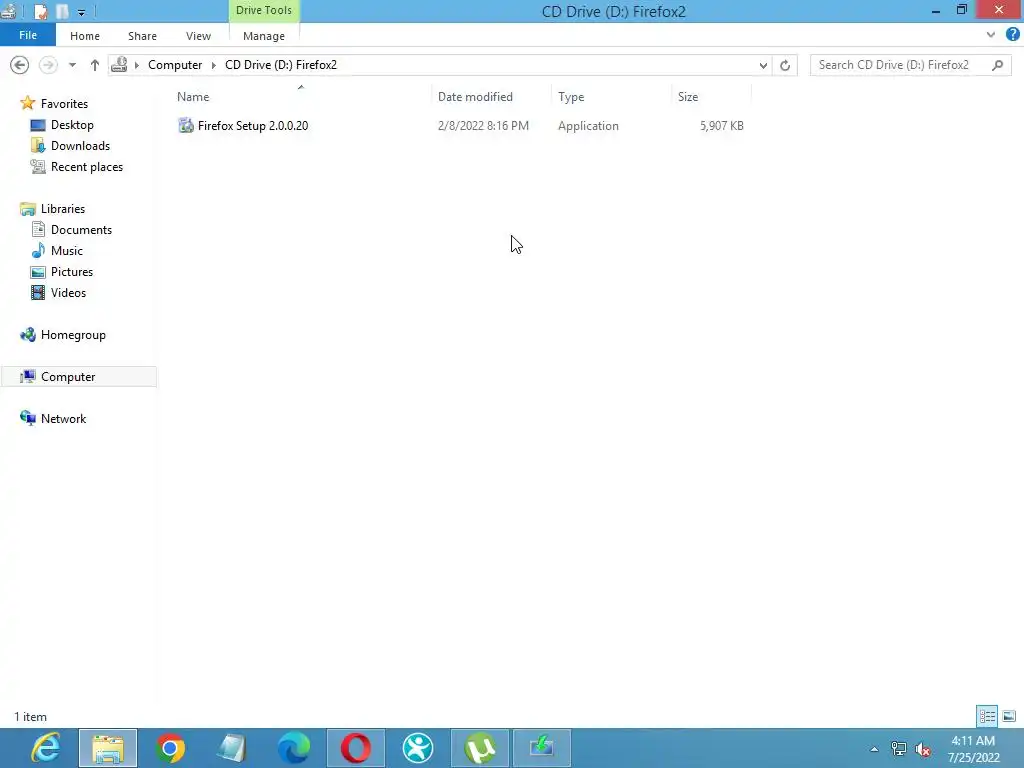Select Favorites in the navigation pane
The image size is (1024, 768).
[x=64, y=104]
